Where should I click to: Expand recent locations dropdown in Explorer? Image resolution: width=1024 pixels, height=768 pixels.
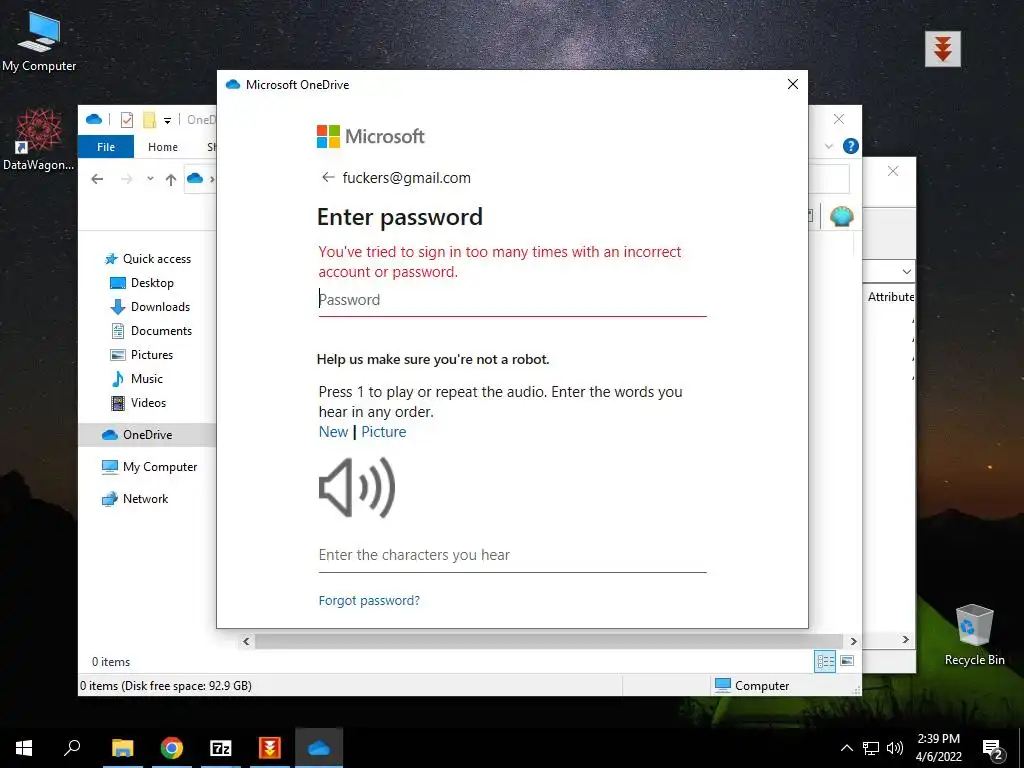[x=150, y=178]
